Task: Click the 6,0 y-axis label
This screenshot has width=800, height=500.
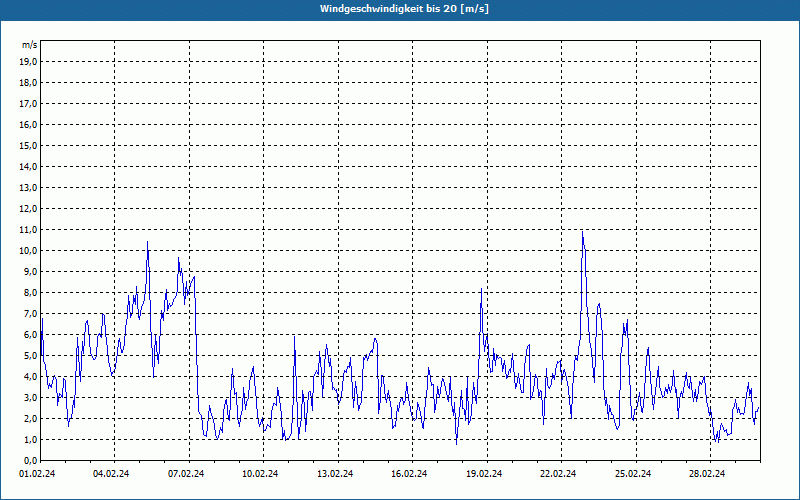Action: [x=30, y=334]
